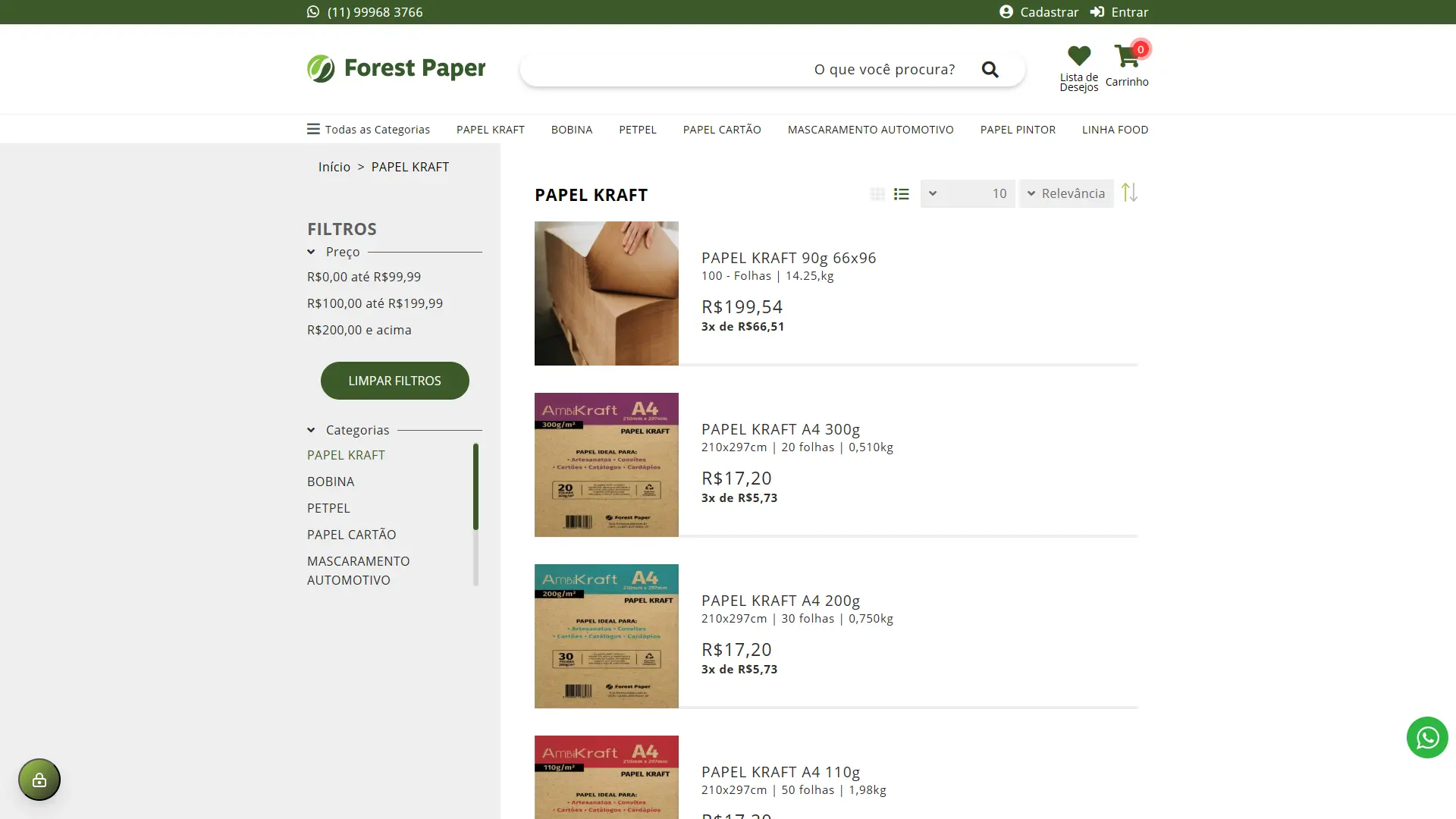This screenshot has width=1456, height=819.
Task: Click the green lock privacy icon
Action: click(x=39, y=780)
